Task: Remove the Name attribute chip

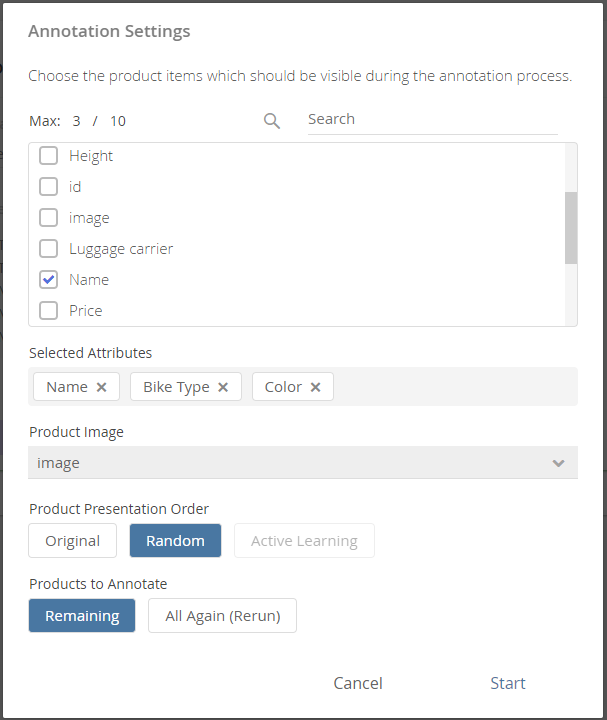Action: [101, 387]
